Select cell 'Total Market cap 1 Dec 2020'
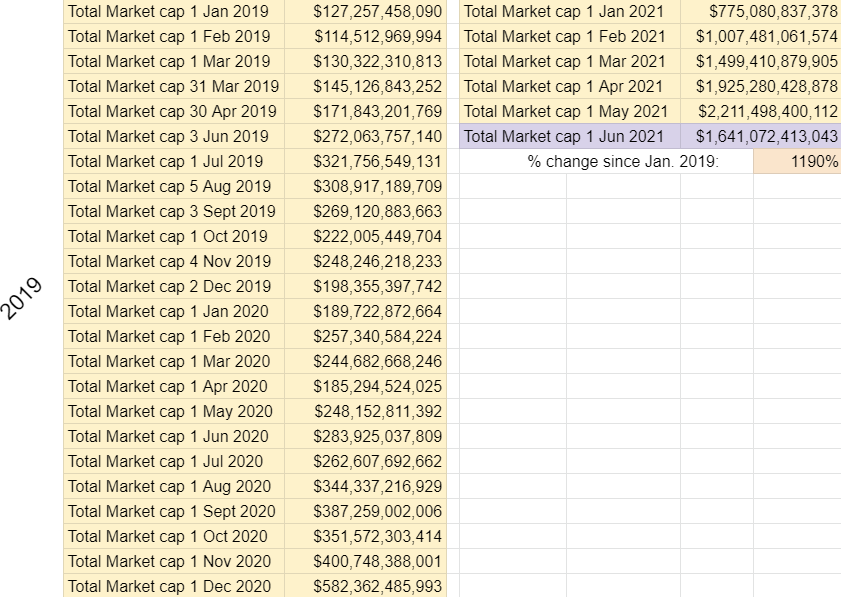The image size is (841, 597). coord(174,586)
